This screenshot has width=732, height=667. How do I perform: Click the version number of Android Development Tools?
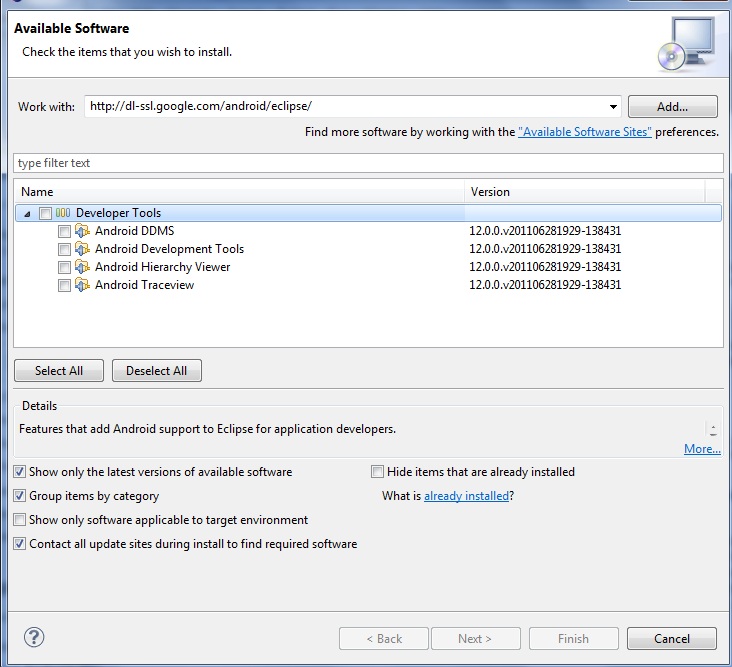pos(545,249)
